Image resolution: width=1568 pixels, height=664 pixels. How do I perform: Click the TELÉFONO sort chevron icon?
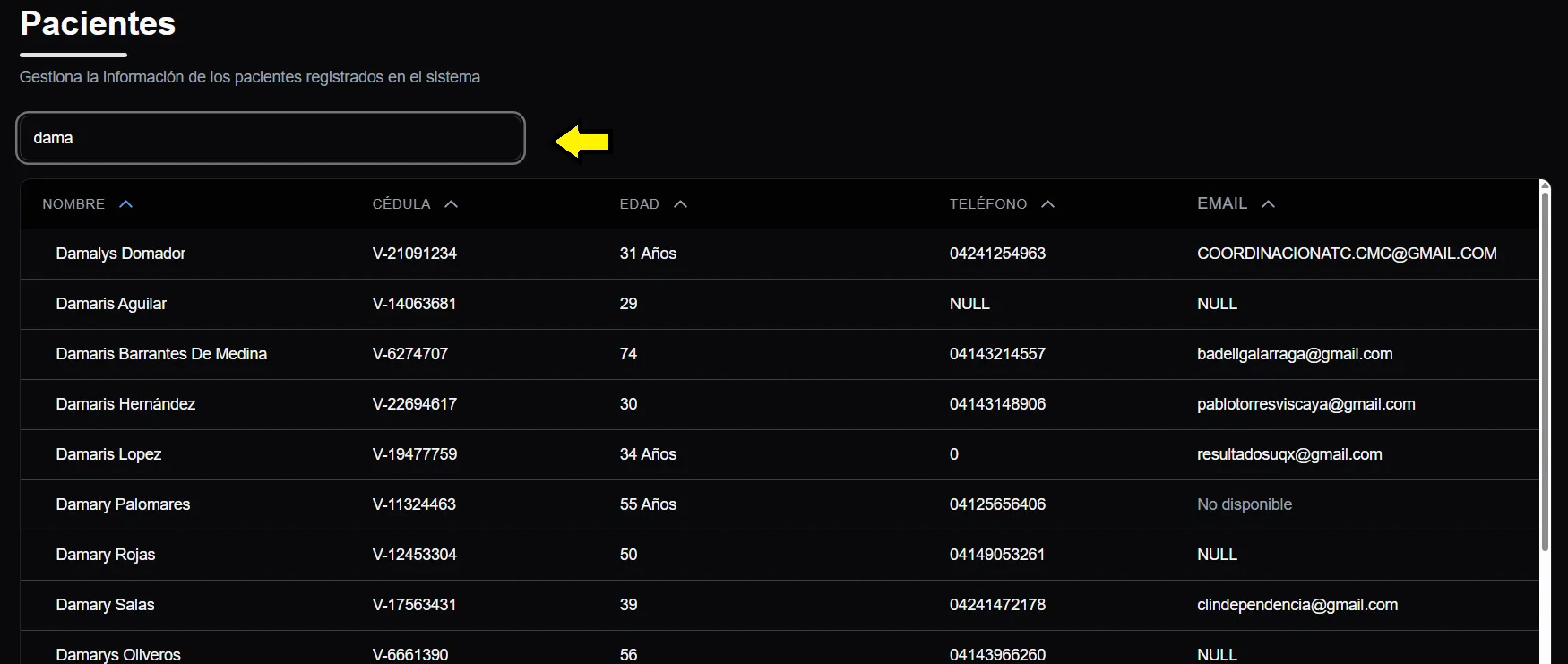(x=1048, y=204)
